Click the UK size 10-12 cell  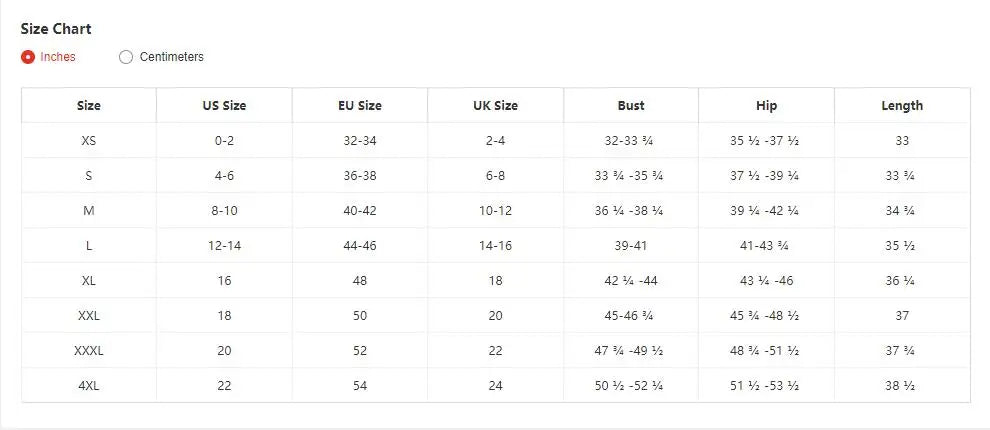(495, 211)
